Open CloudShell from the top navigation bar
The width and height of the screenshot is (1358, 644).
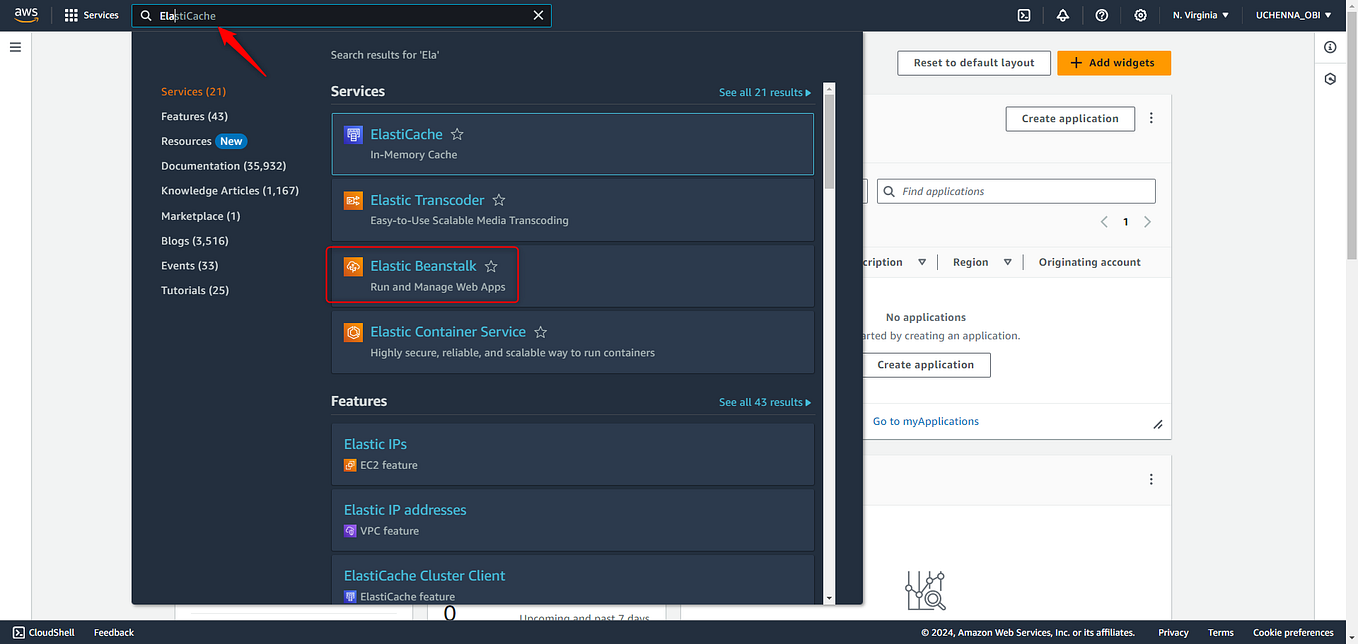click(1023, 15)
